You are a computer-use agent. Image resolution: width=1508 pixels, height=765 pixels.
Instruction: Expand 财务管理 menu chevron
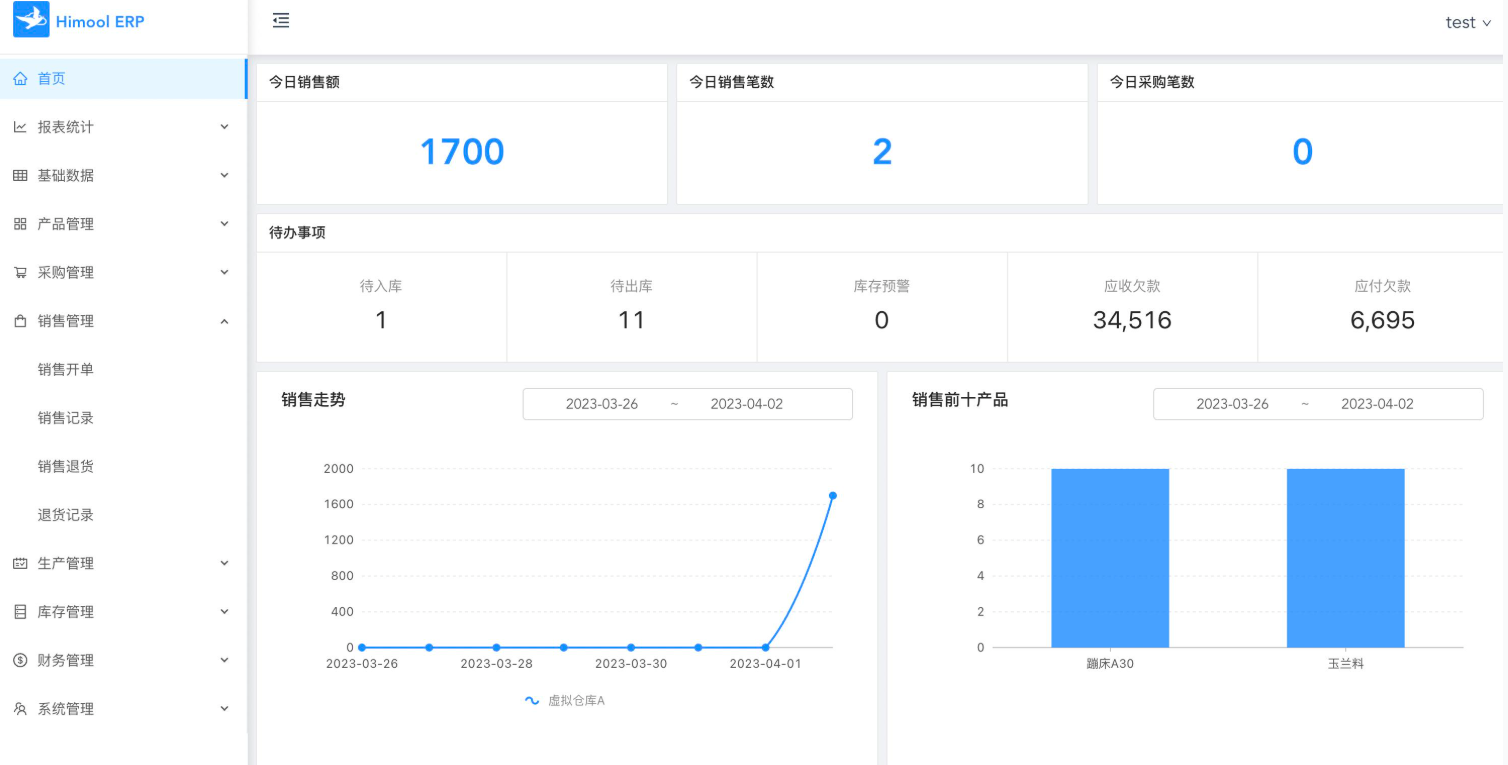(x=224, y=660)
